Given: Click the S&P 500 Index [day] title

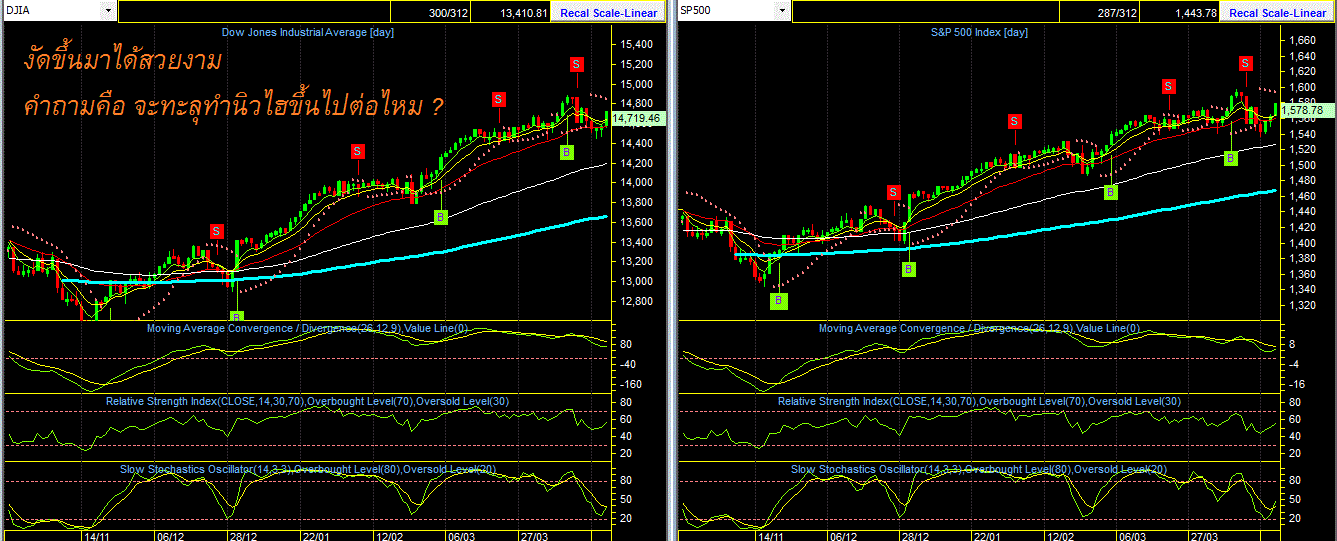Looking at the screenshot, I should (x=979, y=32).
